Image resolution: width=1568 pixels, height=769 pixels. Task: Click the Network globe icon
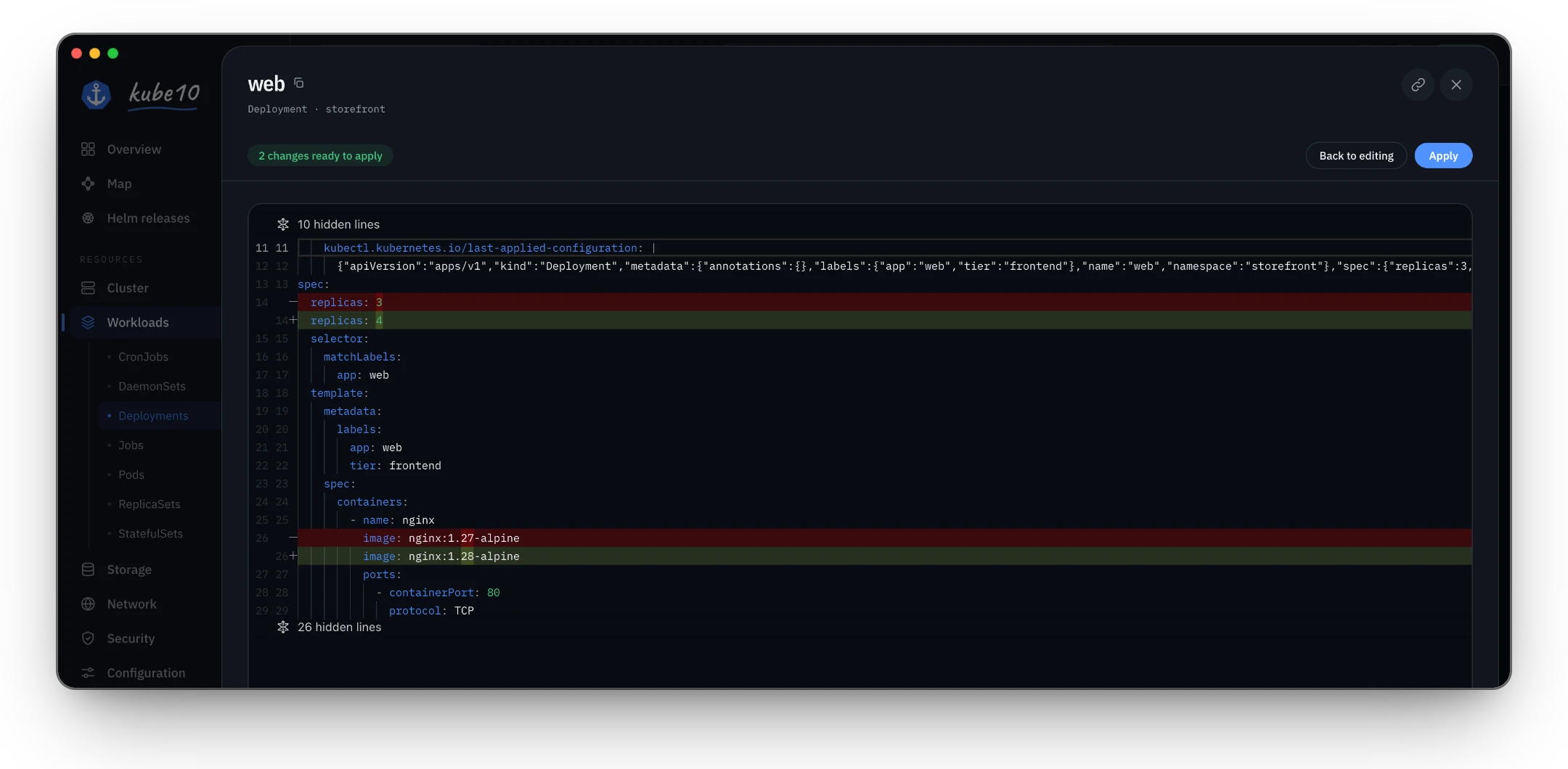pyautogui.click(x=88, y=604)
